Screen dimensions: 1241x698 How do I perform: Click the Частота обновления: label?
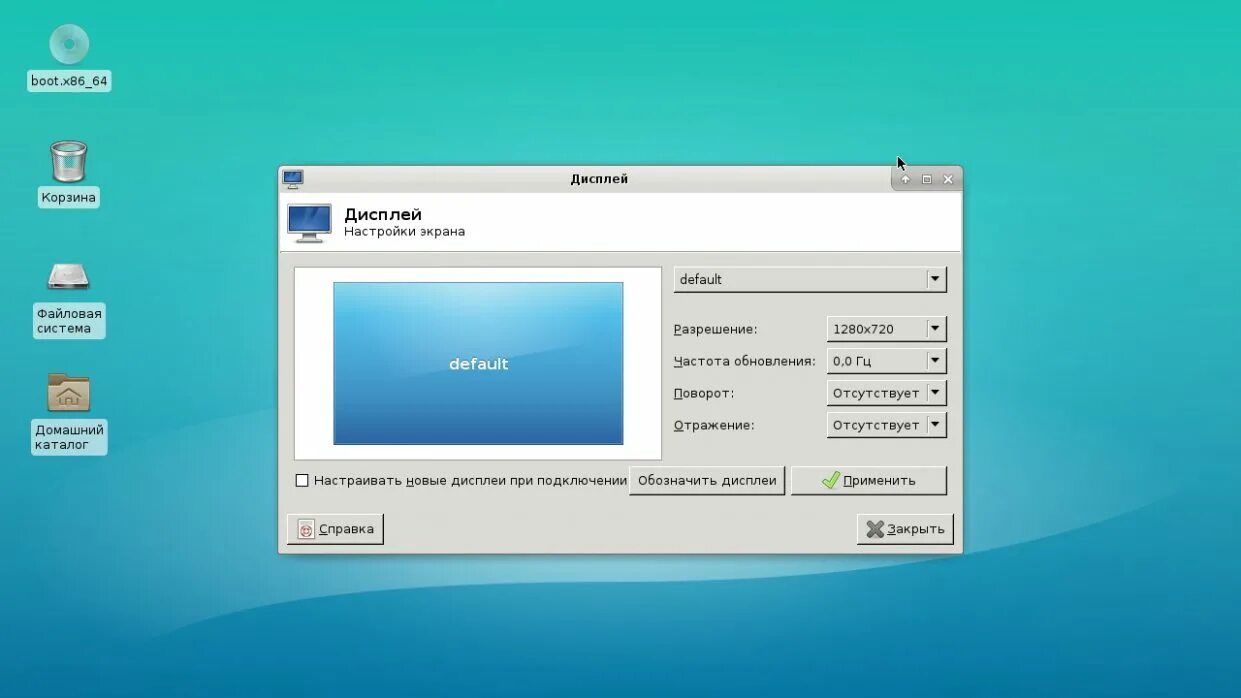point(744,361)
